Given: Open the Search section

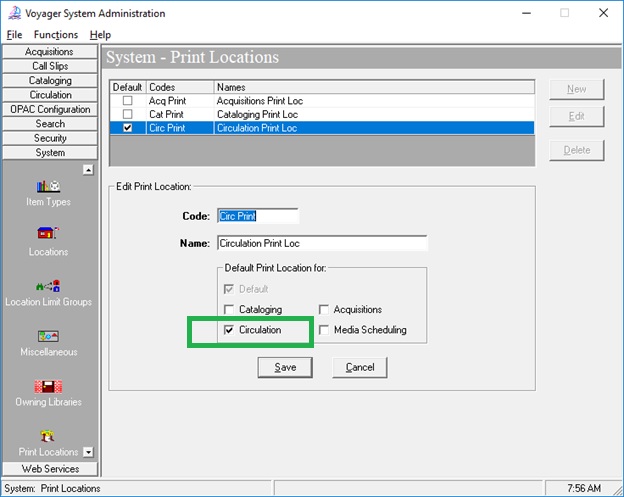Looking at the screenshot, I should pos(50,124).
